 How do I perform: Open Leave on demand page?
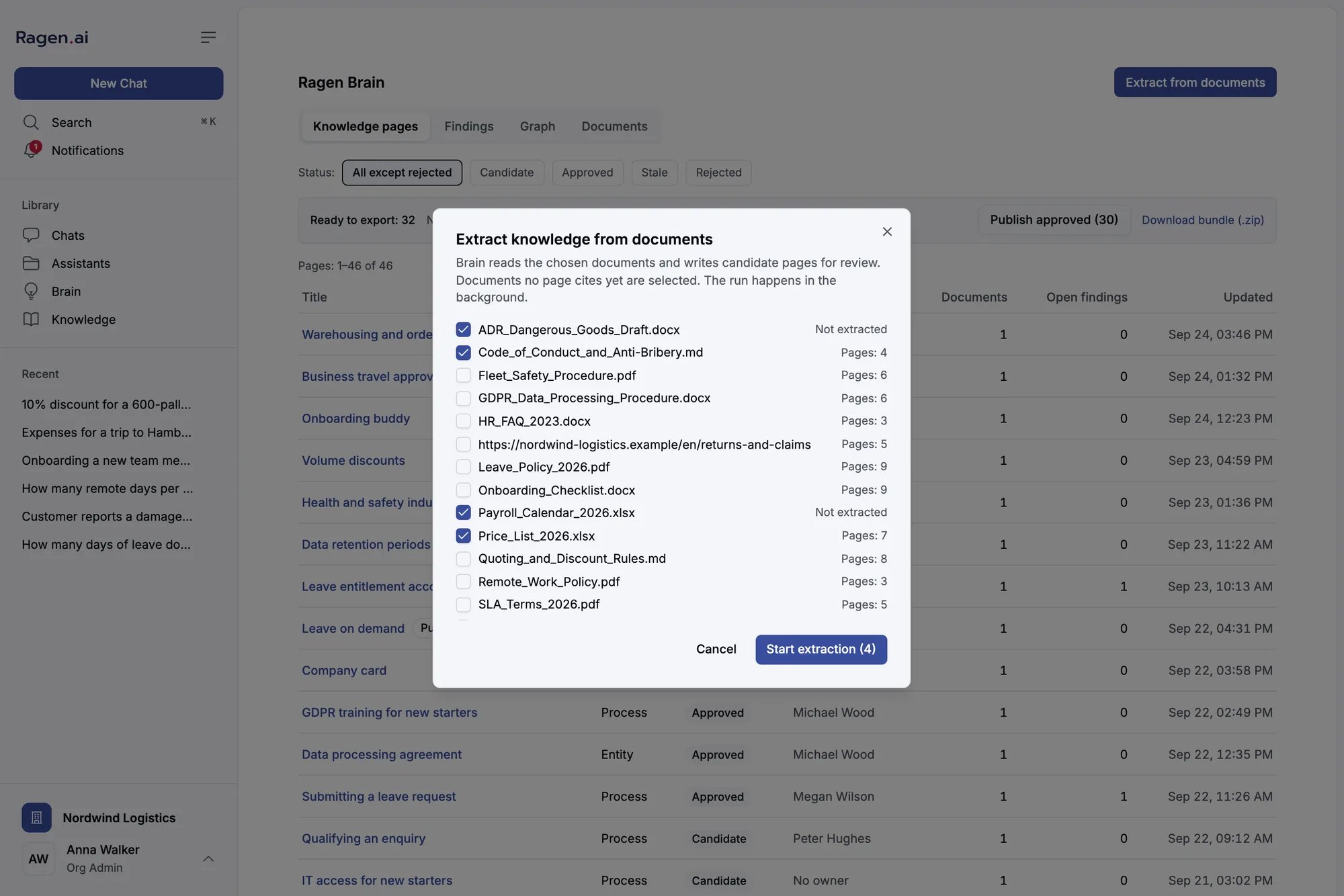353,629
